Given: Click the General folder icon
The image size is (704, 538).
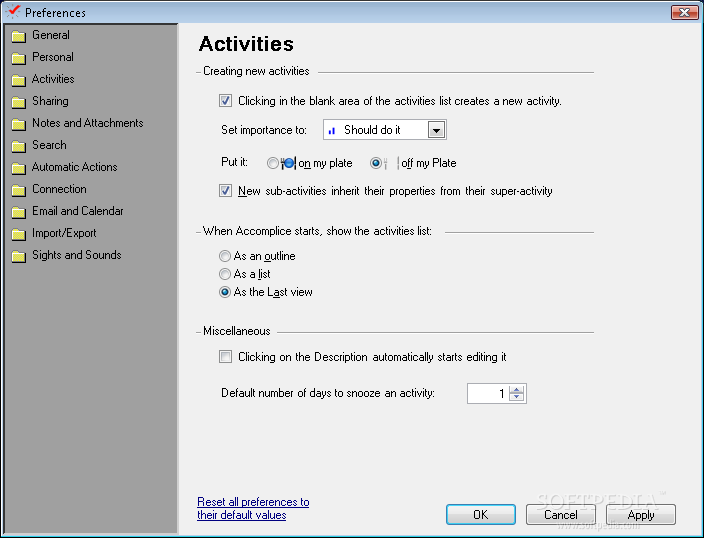Looking at the screenshot, I should (18, 36).
